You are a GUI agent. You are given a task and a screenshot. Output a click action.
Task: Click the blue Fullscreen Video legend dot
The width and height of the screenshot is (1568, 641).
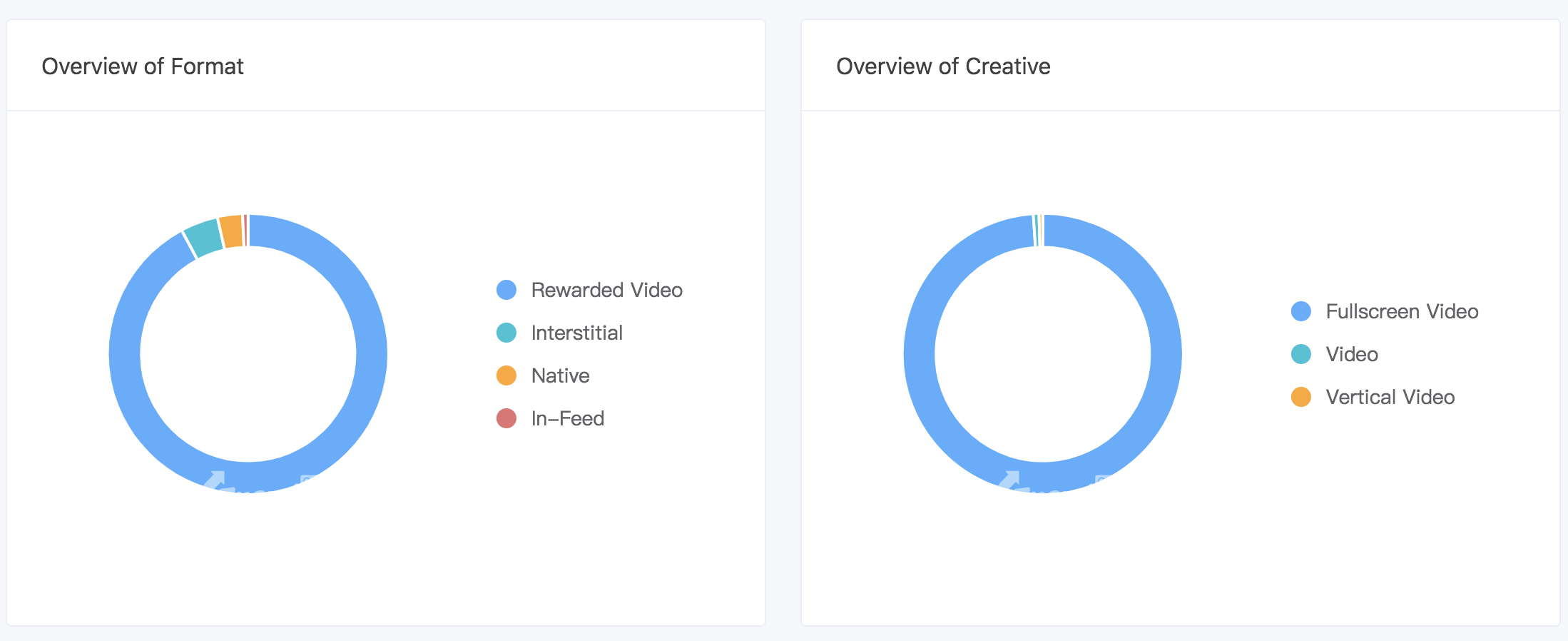pos(1301,311)
